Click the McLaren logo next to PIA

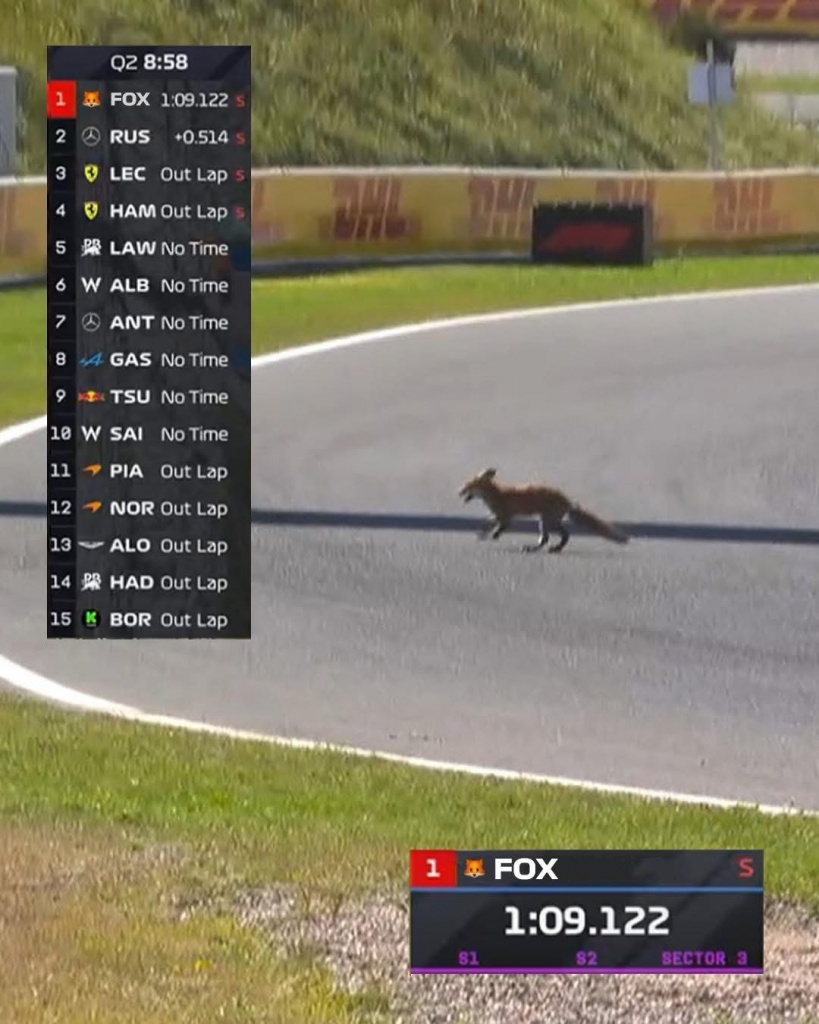[x=91, y=470]
